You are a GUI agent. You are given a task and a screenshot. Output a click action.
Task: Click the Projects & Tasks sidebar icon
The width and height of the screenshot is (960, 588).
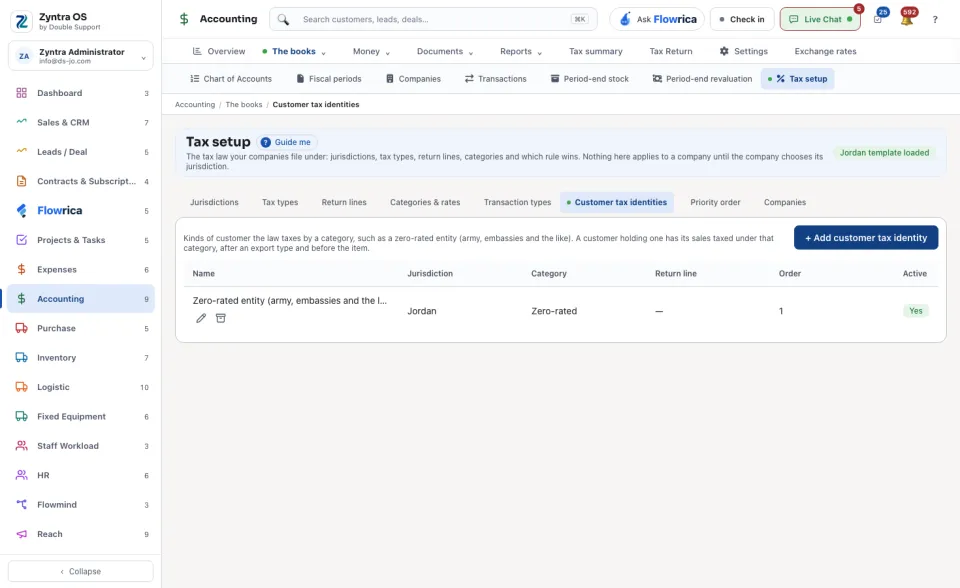21,239
